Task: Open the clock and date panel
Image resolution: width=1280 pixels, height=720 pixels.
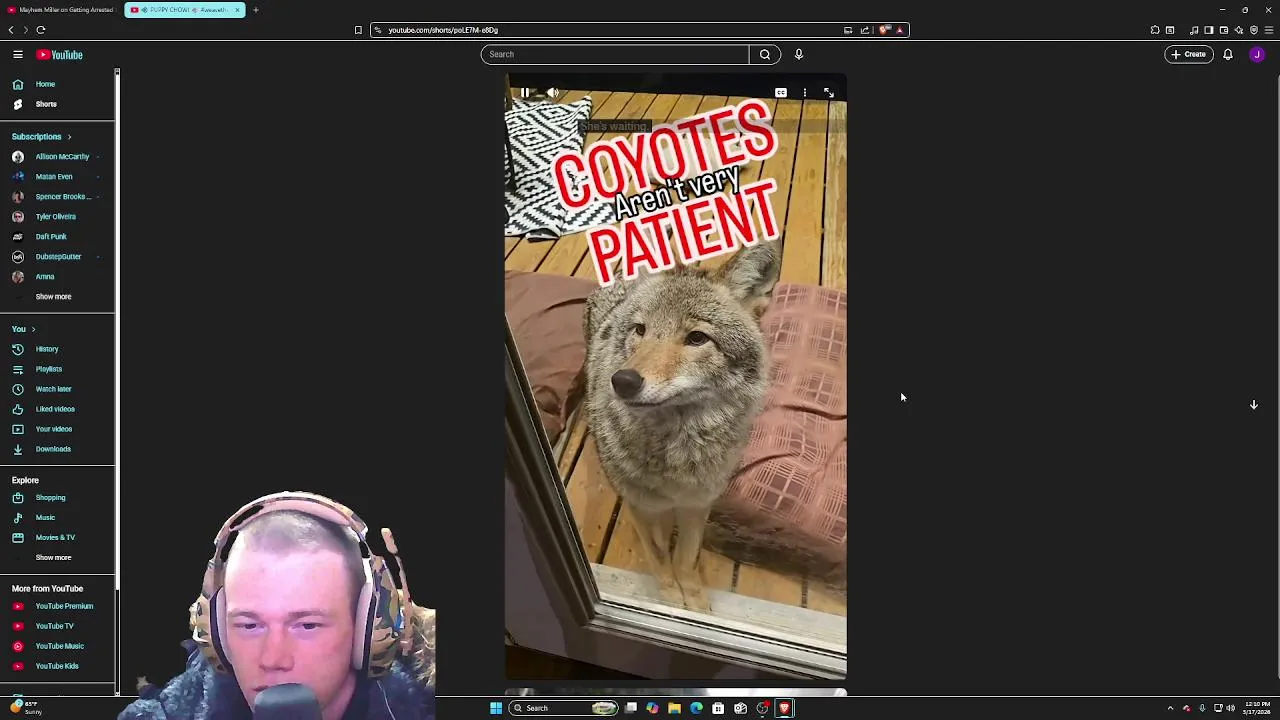Action: pos(1257,708)
